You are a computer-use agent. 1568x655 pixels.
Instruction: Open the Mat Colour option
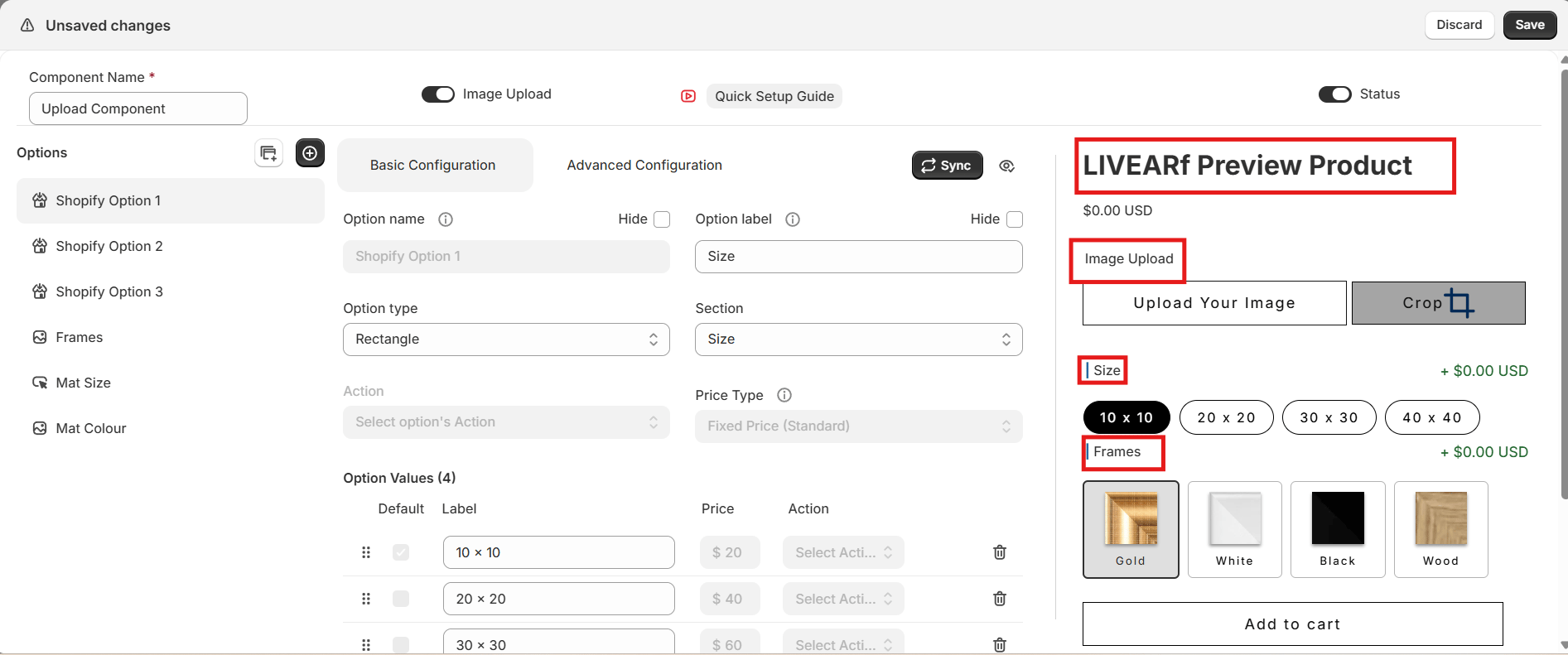170,428
